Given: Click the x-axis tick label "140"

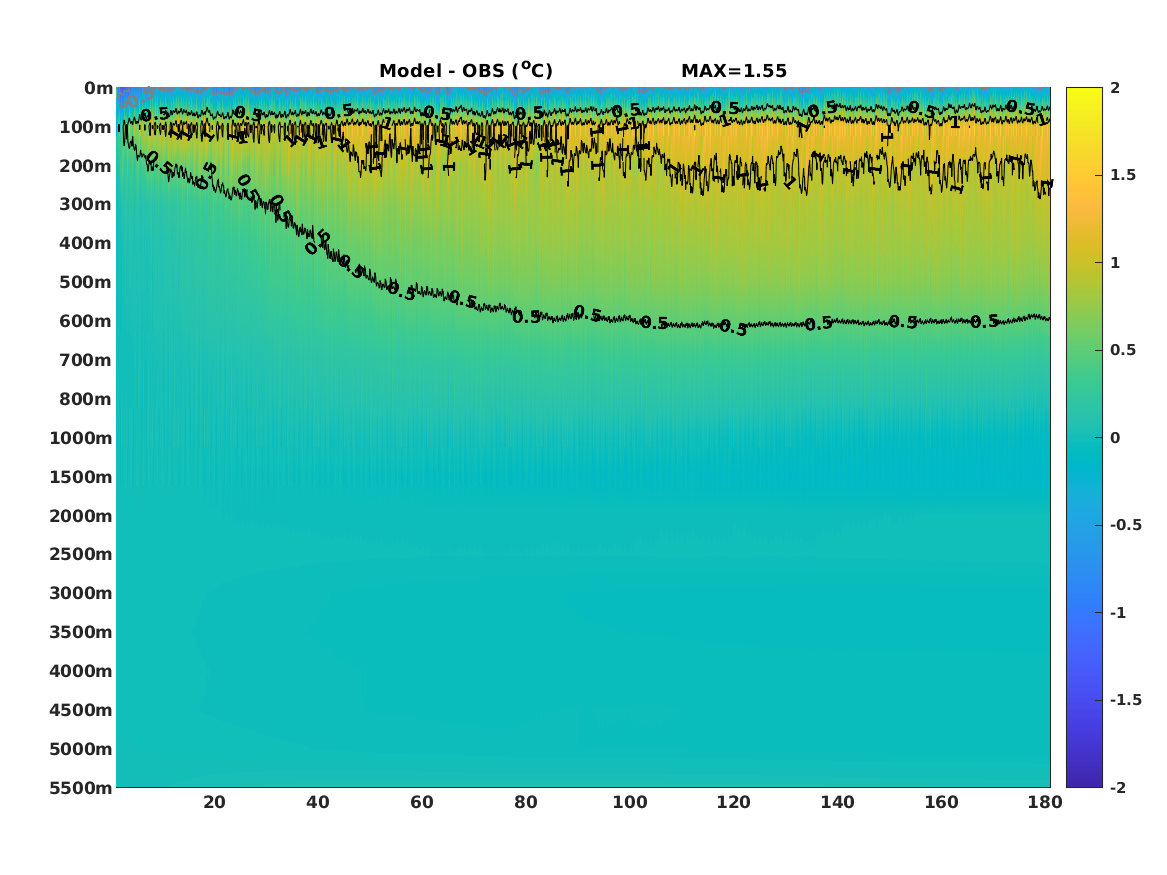Looking at the screenshot, I should (x=837, y=802).
